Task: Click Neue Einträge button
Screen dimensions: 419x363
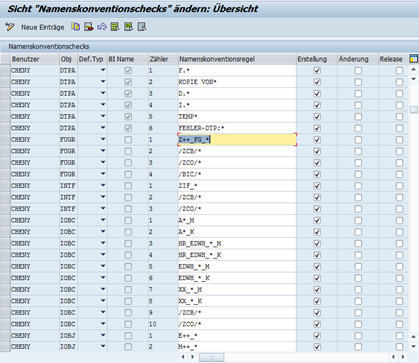Action: [43, 27]
